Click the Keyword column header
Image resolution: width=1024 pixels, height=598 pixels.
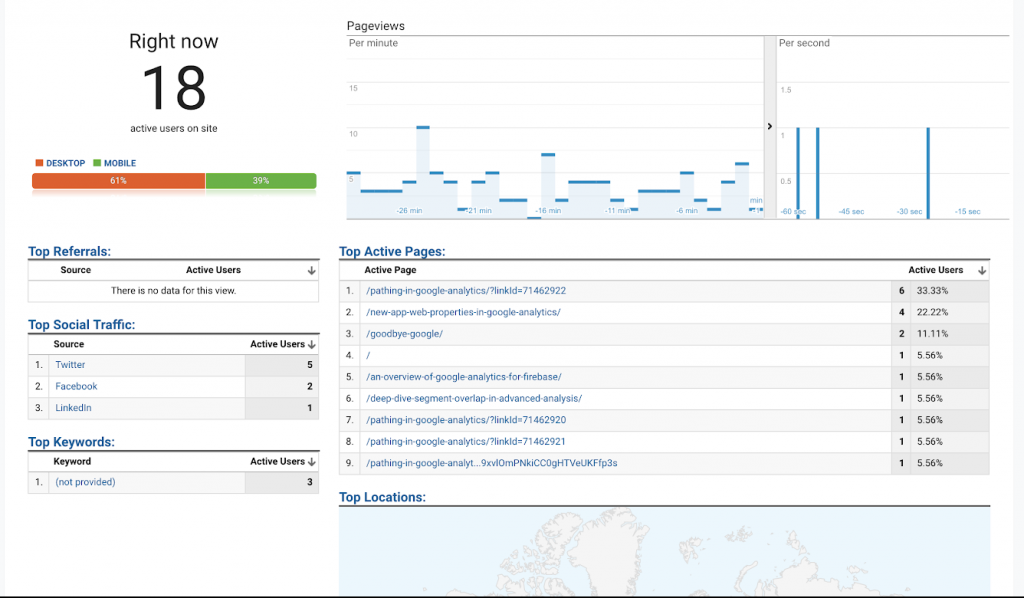[x=72, y=462]
